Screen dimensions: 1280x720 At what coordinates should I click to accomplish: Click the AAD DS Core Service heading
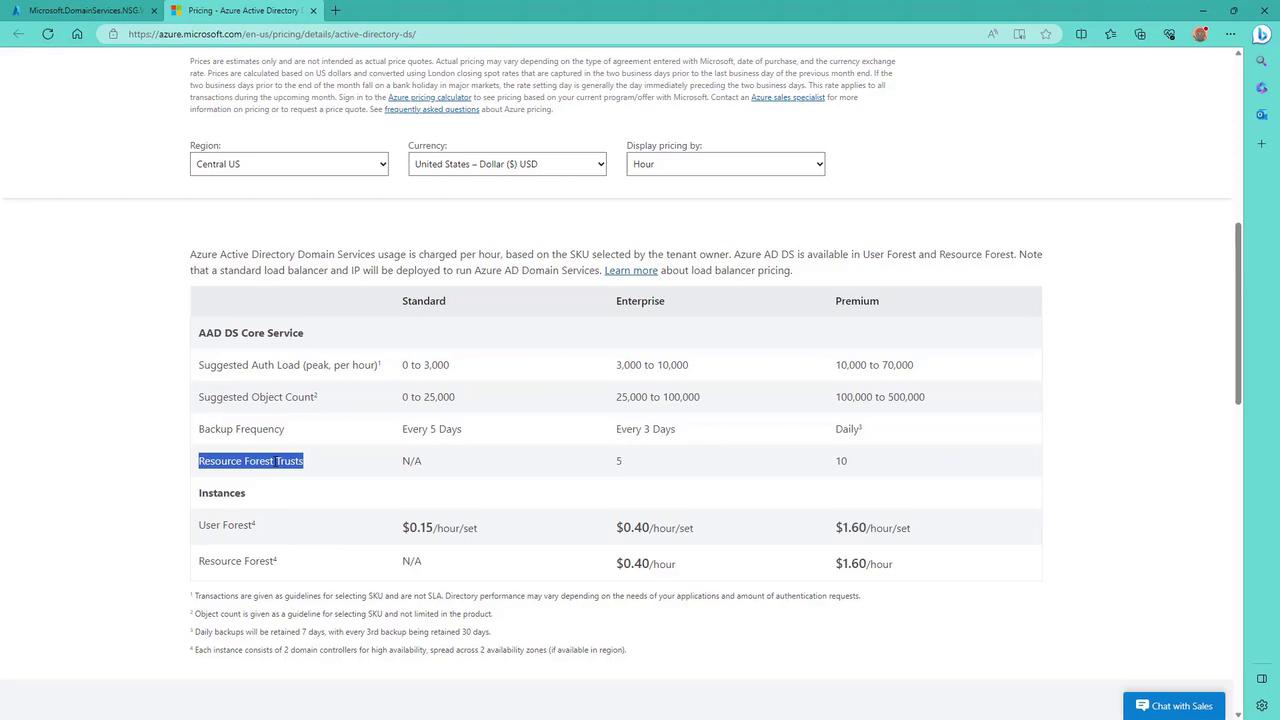click(251, 333)
